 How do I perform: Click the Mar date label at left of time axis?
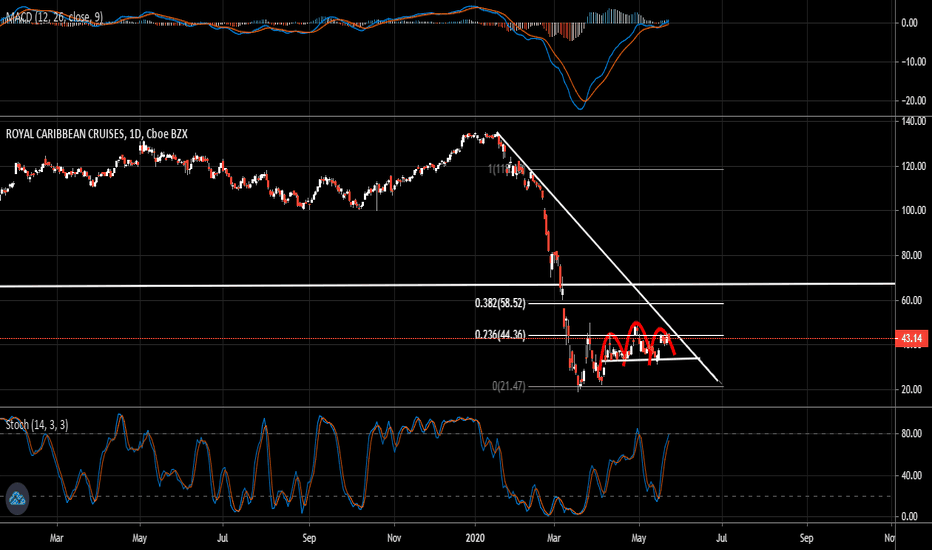coord(56,538)
